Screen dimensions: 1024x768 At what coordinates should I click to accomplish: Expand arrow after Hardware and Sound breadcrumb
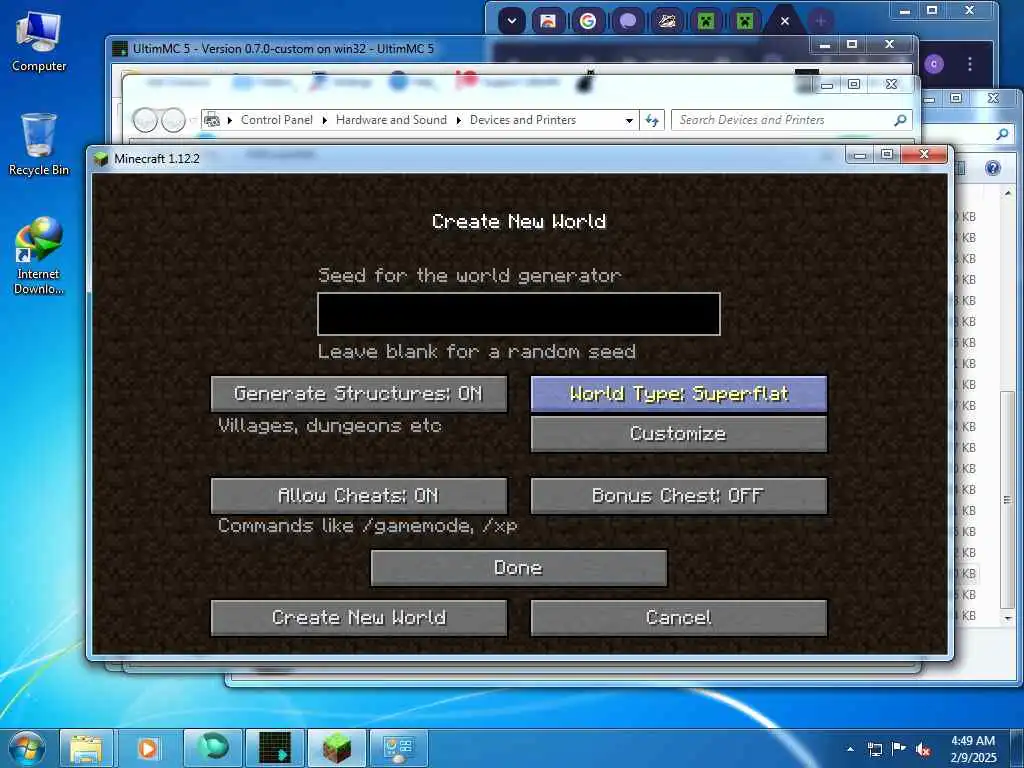(x=458, y=121)
